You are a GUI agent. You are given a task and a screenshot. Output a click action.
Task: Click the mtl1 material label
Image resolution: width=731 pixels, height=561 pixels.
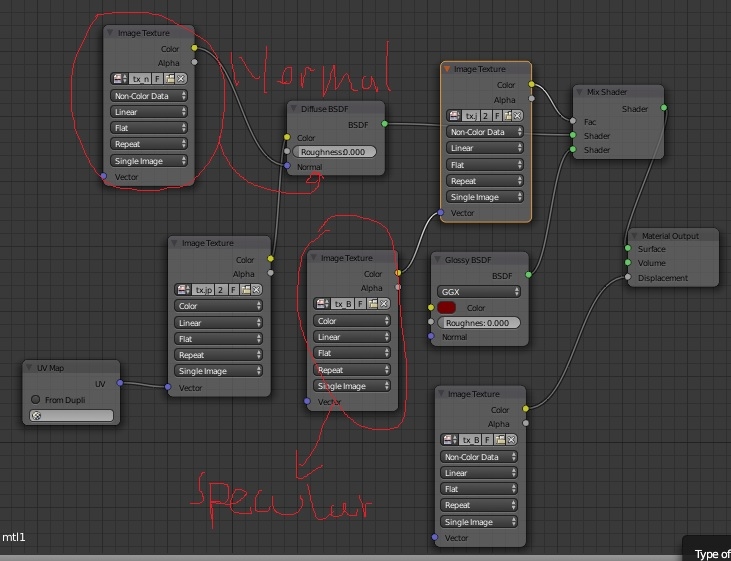[x=14, y=537]
